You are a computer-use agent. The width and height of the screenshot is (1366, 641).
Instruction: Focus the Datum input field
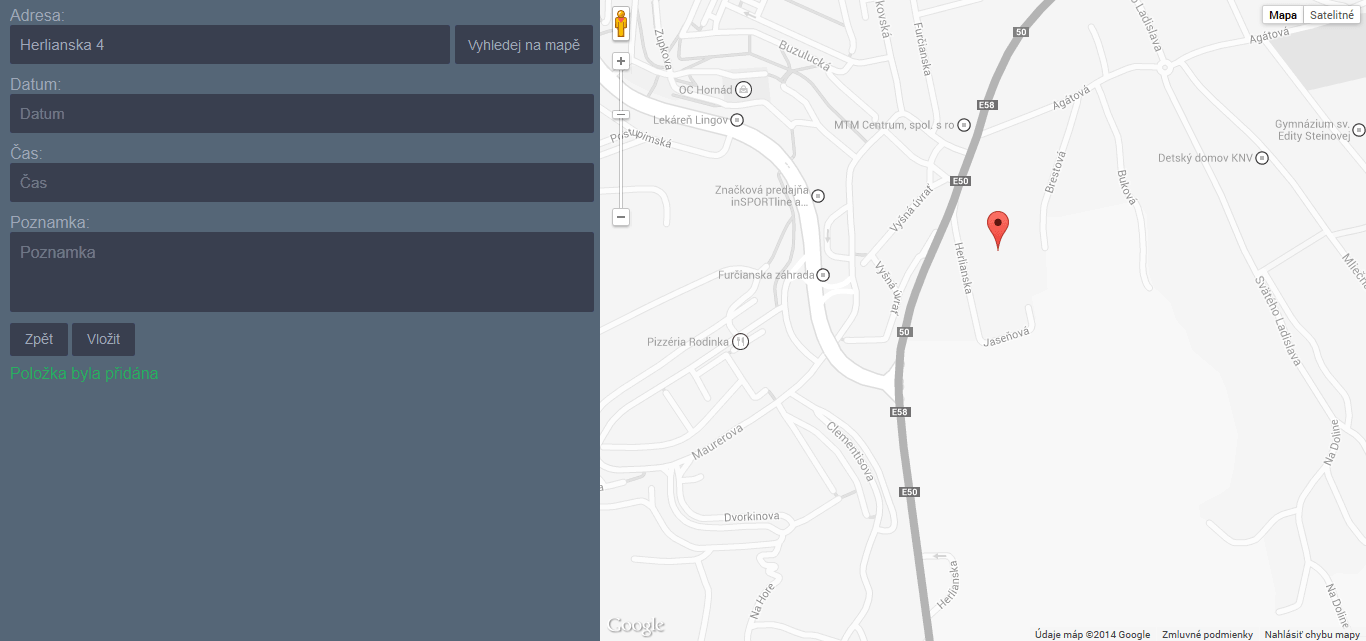[302, 114]
